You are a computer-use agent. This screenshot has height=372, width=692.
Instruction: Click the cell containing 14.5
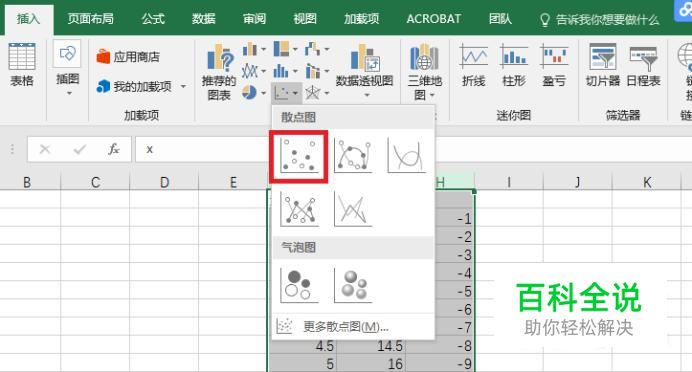tap(371, 346)
